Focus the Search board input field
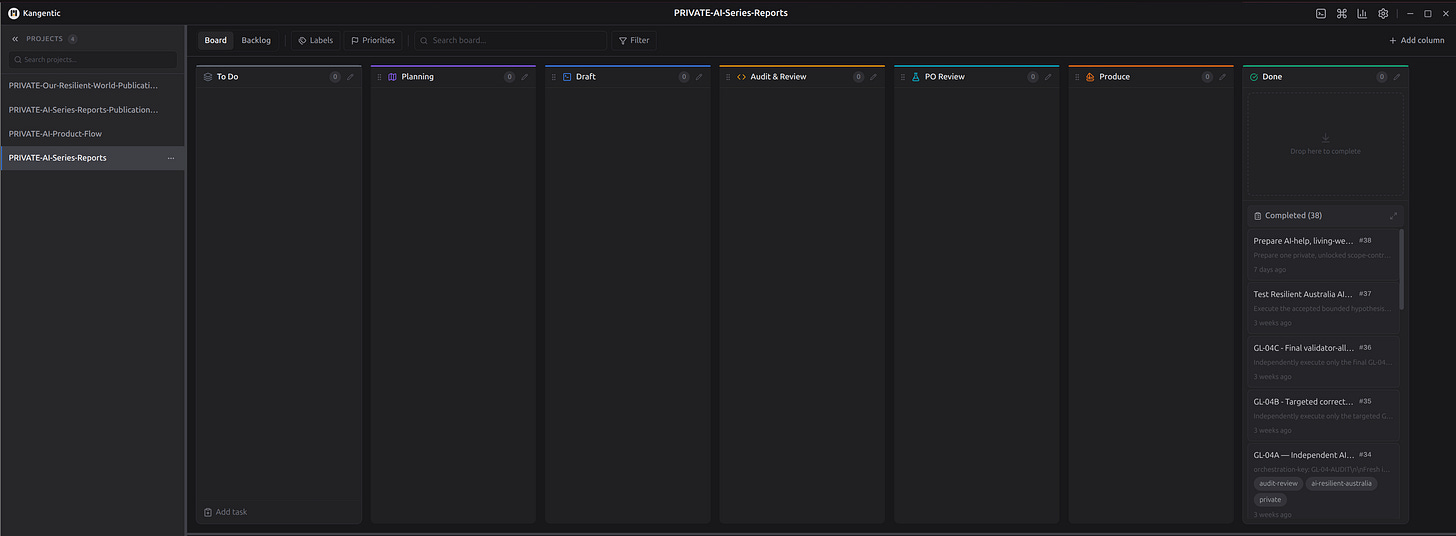This screenshot has width=1456, height=536. (510, 40)
